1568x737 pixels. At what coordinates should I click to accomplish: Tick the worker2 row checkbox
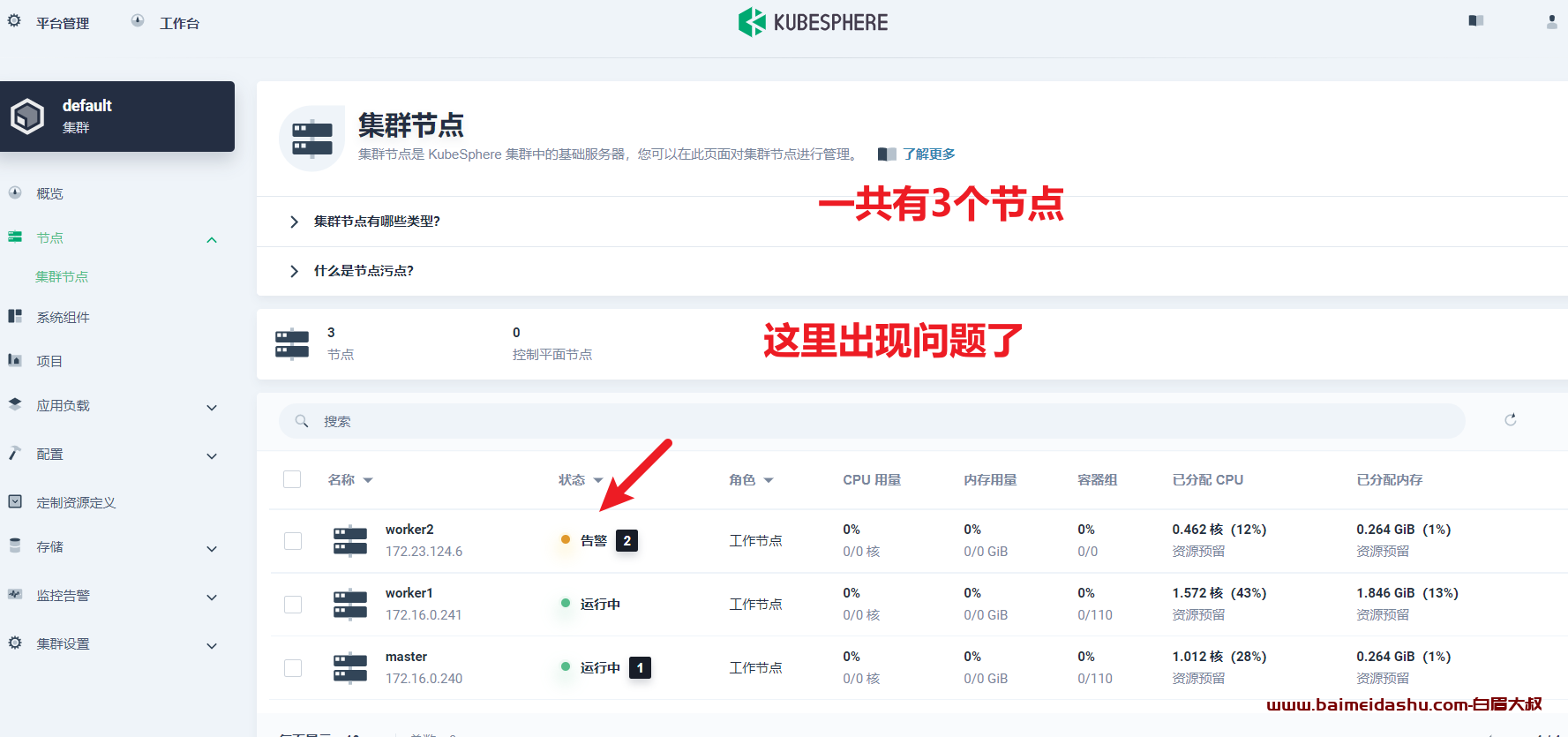point(293,540)
